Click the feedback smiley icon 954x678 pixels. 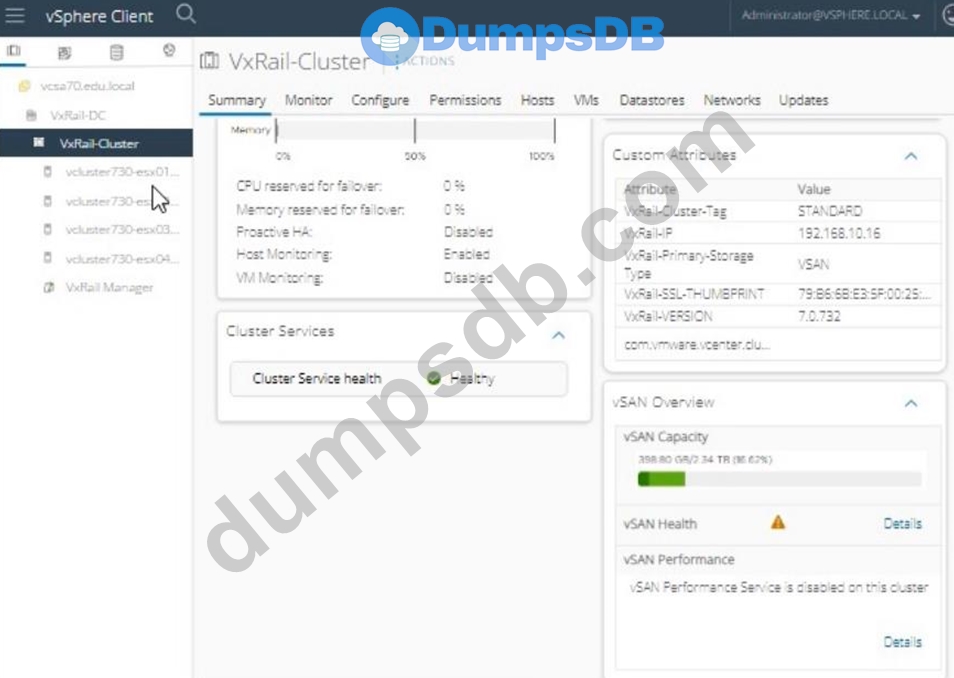click(946, 16)
